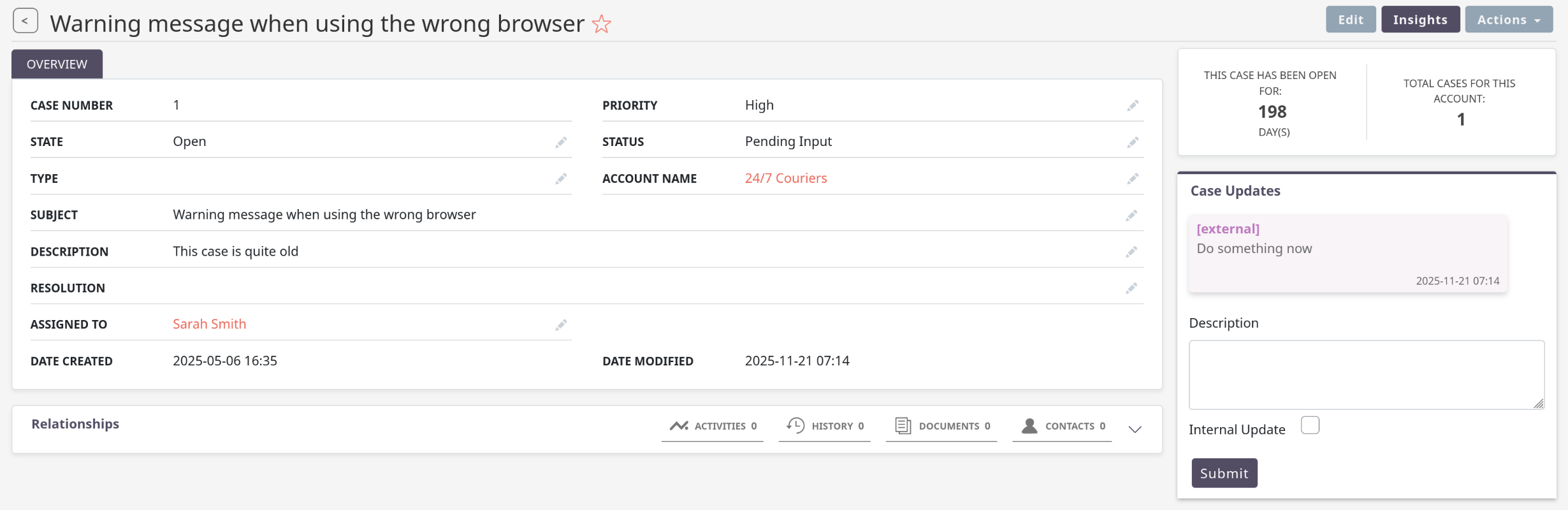
Task: Edit the Status field via pencil
Action: click(1132, 142)
